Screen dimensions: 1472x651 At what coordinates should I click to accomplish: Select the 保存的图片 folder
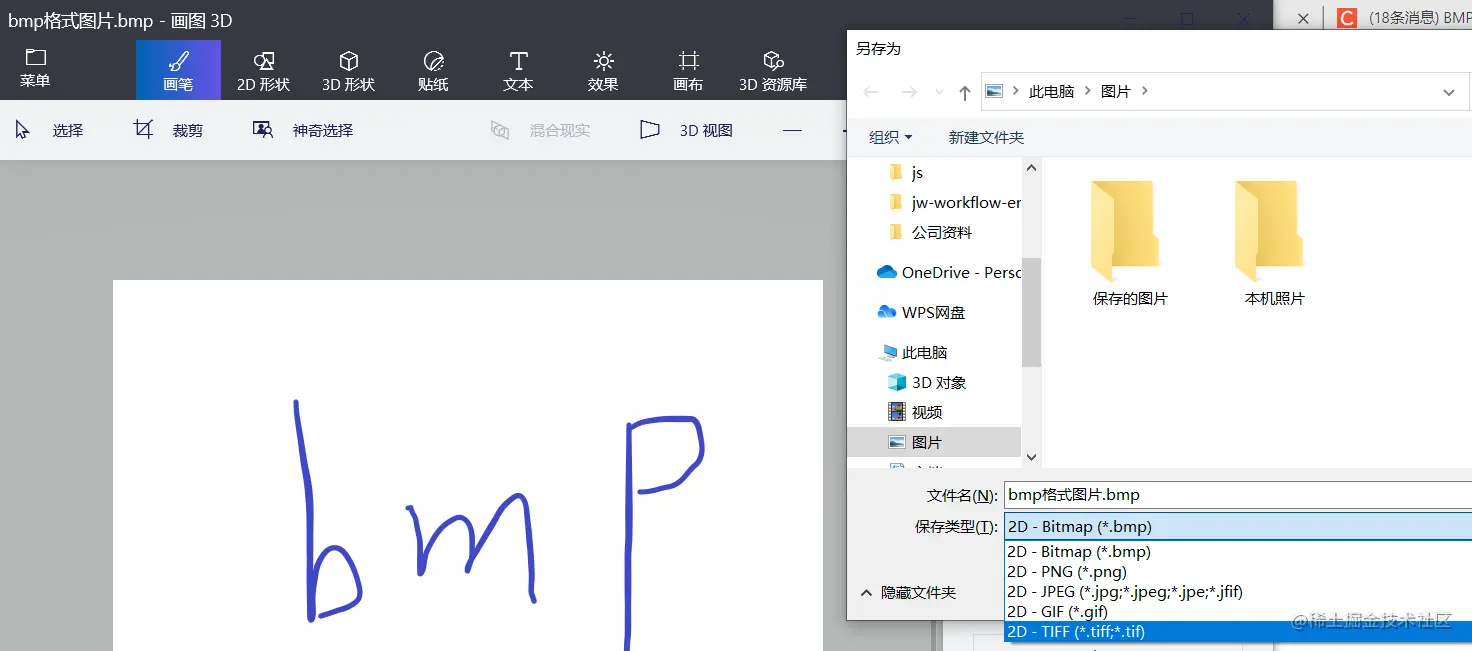(1130, 242)
